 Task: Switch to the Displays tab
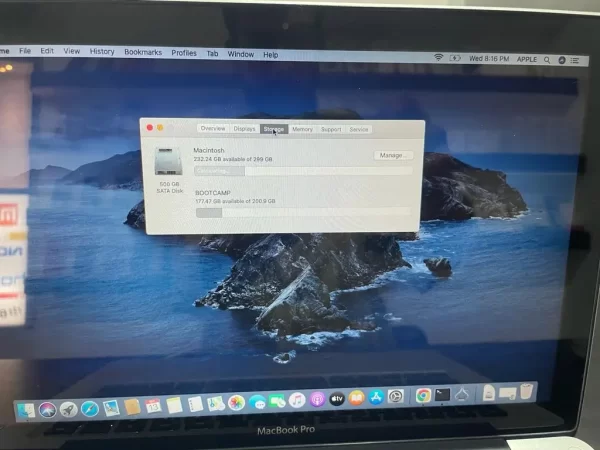[244, 129]
